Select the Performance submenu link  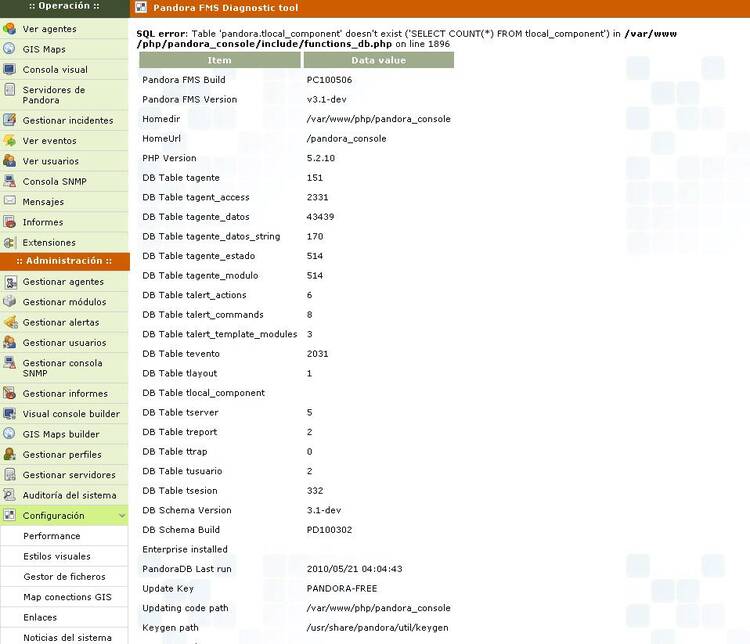click(52, 536)
